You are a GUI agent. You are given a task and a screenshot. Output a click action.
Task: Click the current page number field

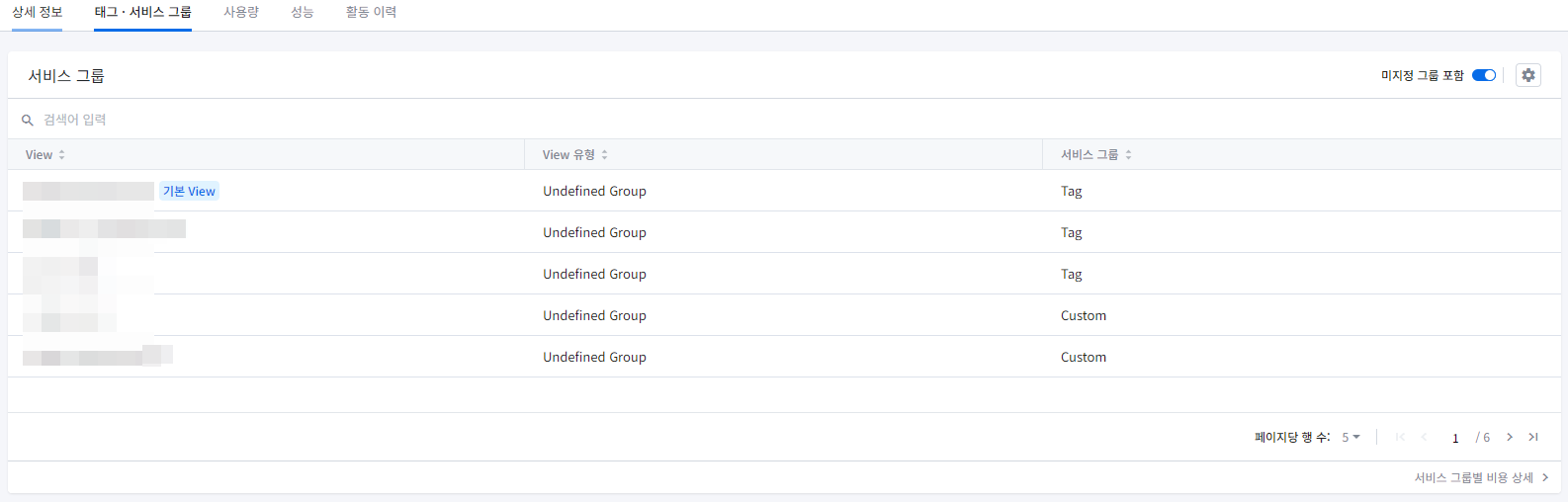tap(1455, 438)
